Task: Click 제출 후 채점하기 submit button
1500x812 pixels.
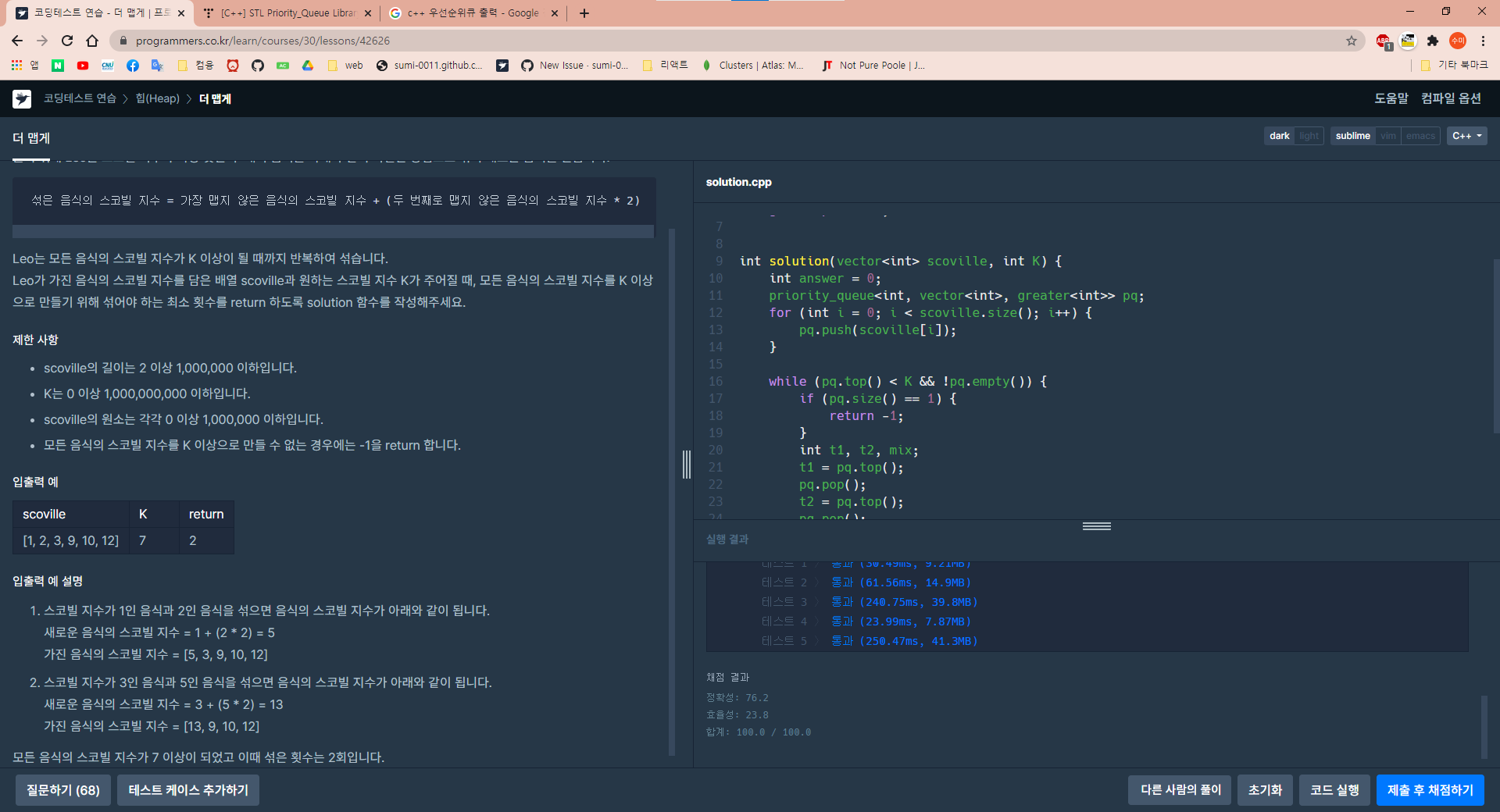Action: click(x=1430, y=790)
